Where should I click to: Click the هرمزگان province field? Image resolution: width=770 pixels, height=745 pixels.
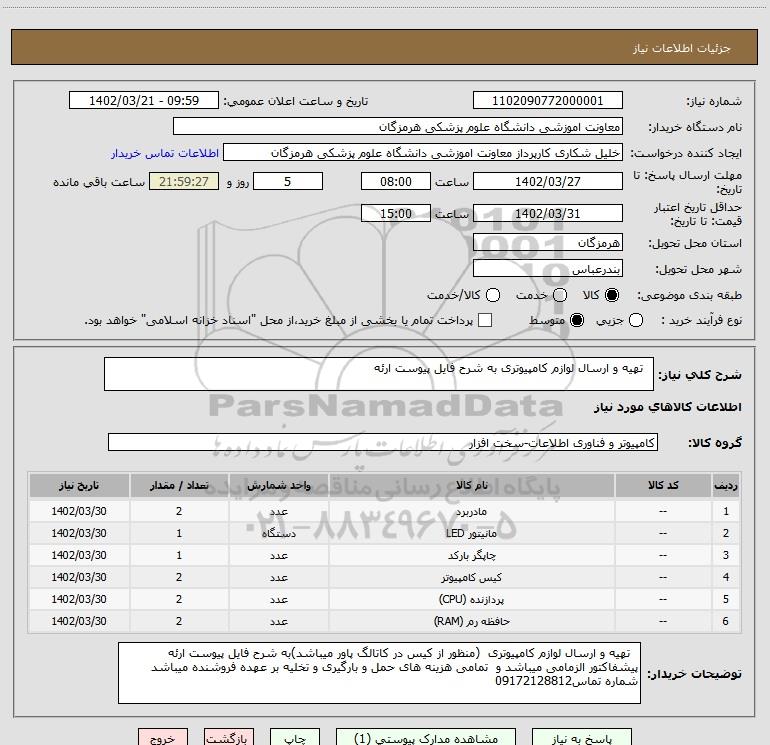pos(548,243)
